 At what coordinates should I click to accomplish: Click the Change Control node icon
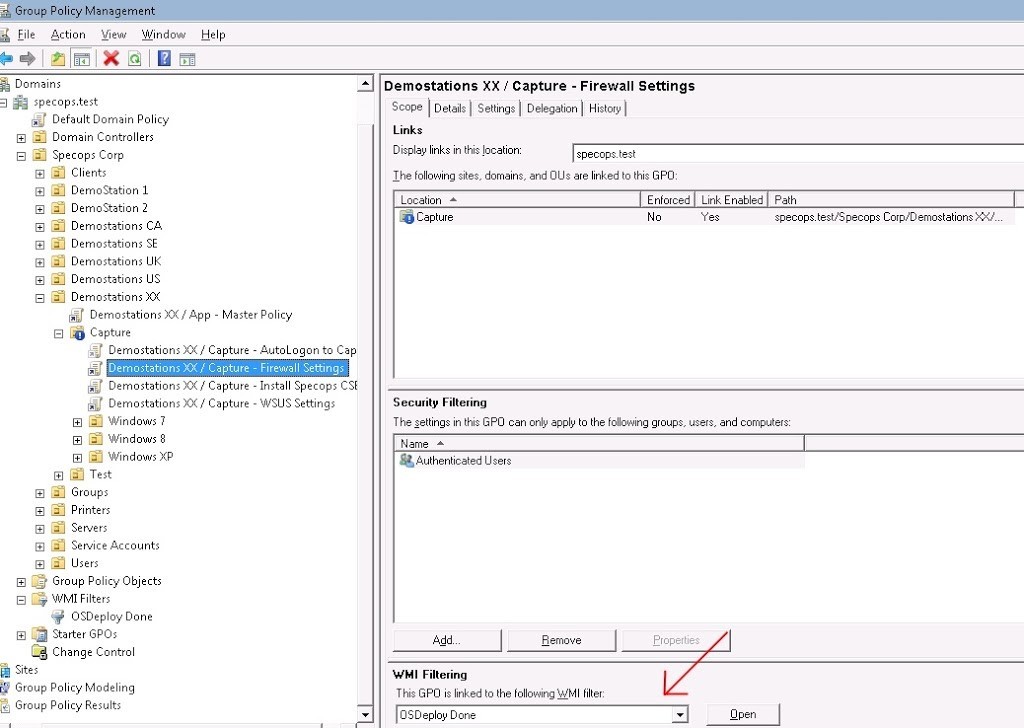tap(40, 652)
